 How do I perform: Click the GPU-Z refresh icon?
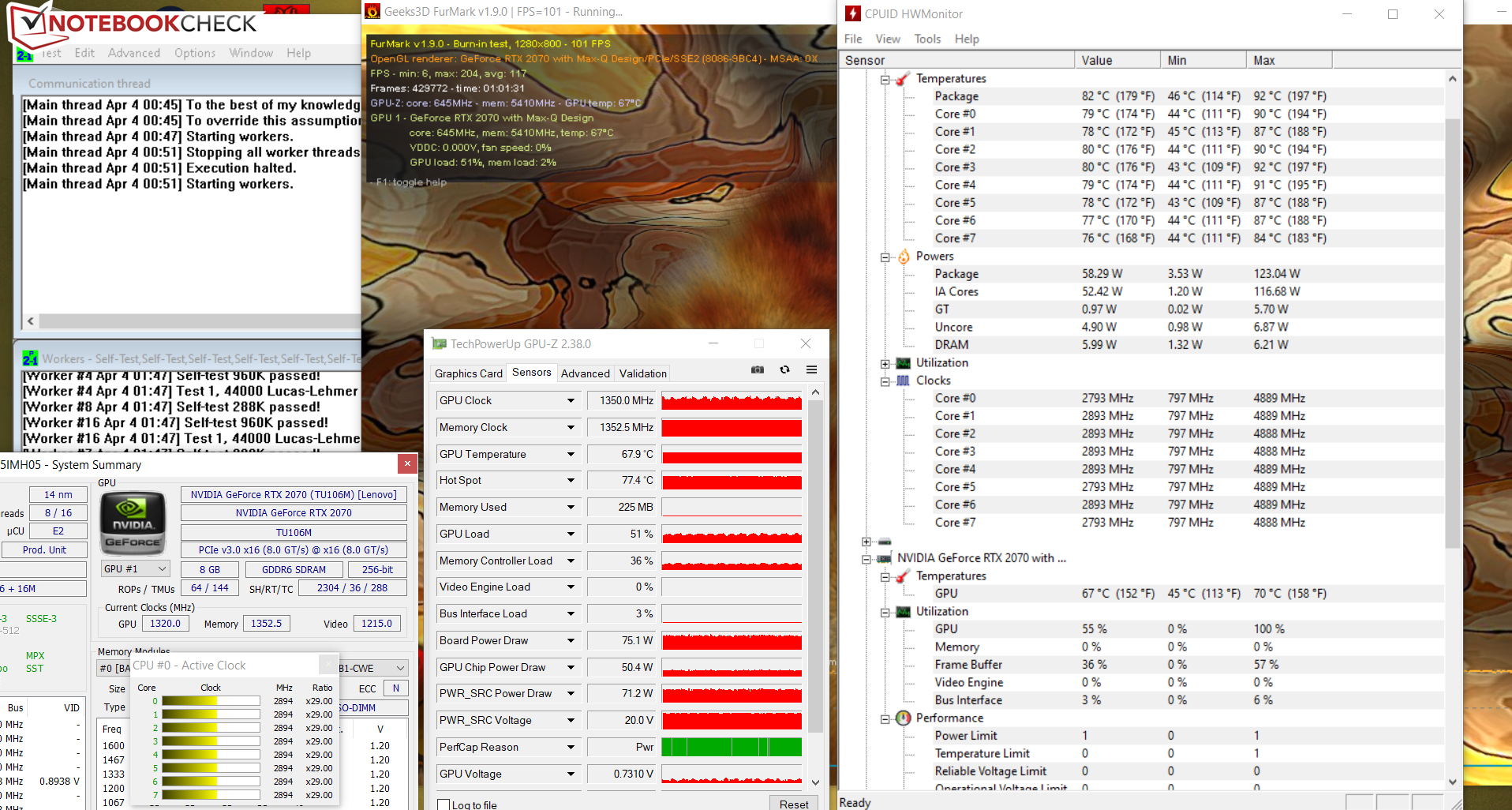[784, 369]
